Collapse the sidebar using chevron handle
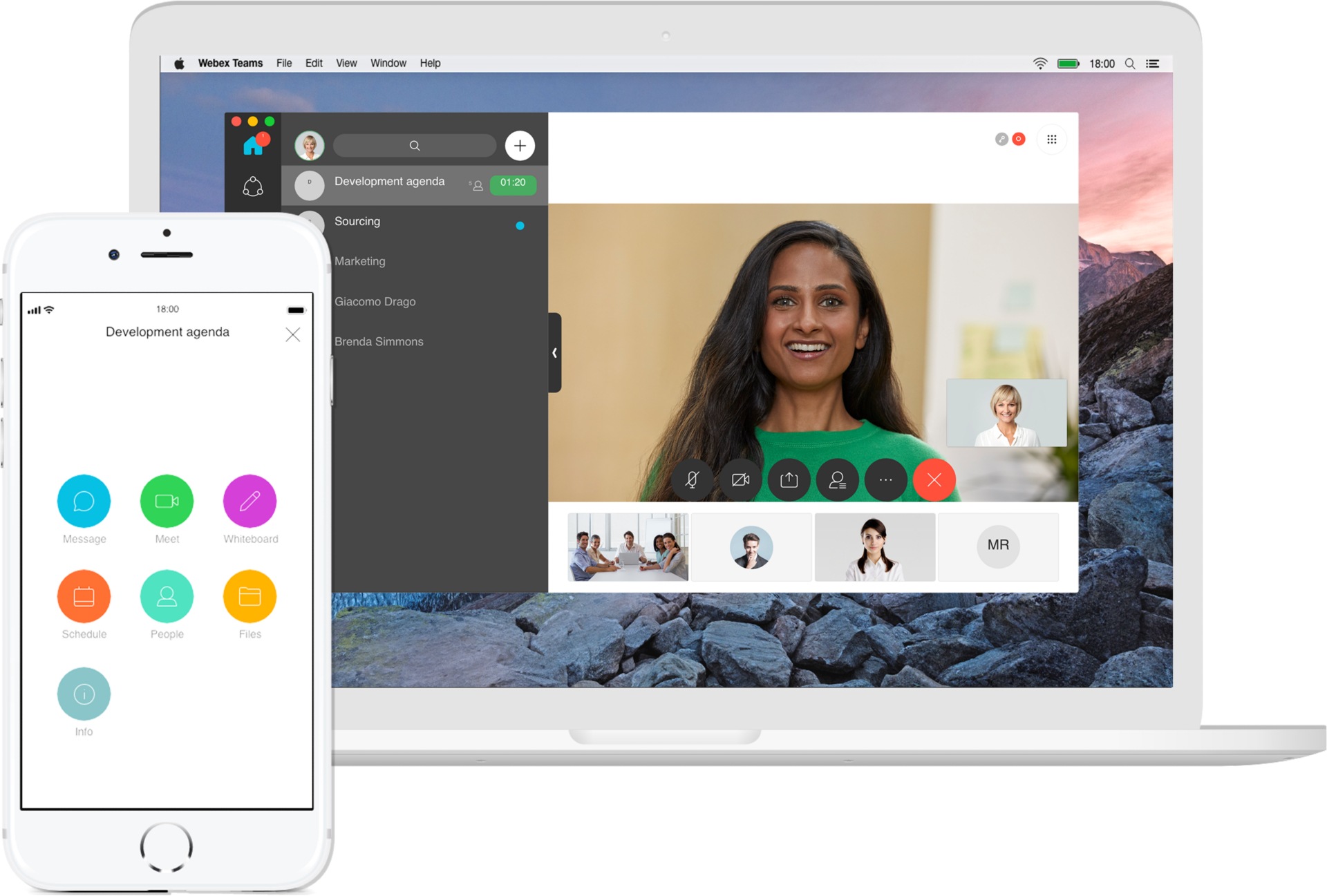Image resolution: width=1327 pixels, height=896 pixels. [554, 353]
